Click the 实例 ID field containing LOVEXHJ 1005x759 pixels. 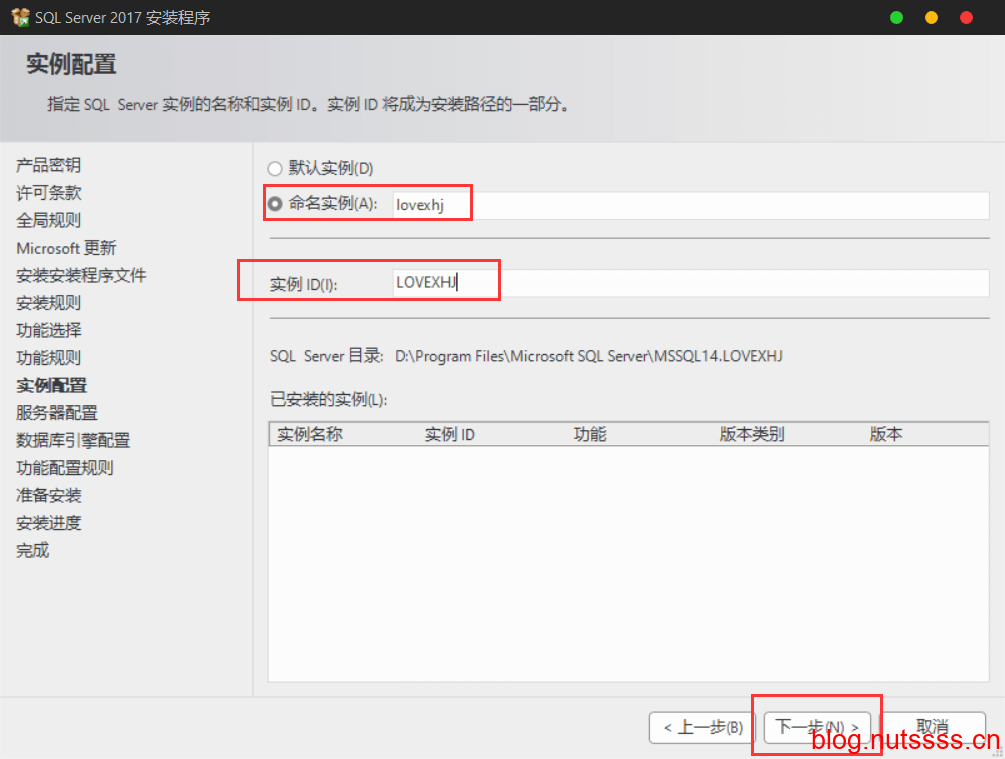click(x=690, y=283)
